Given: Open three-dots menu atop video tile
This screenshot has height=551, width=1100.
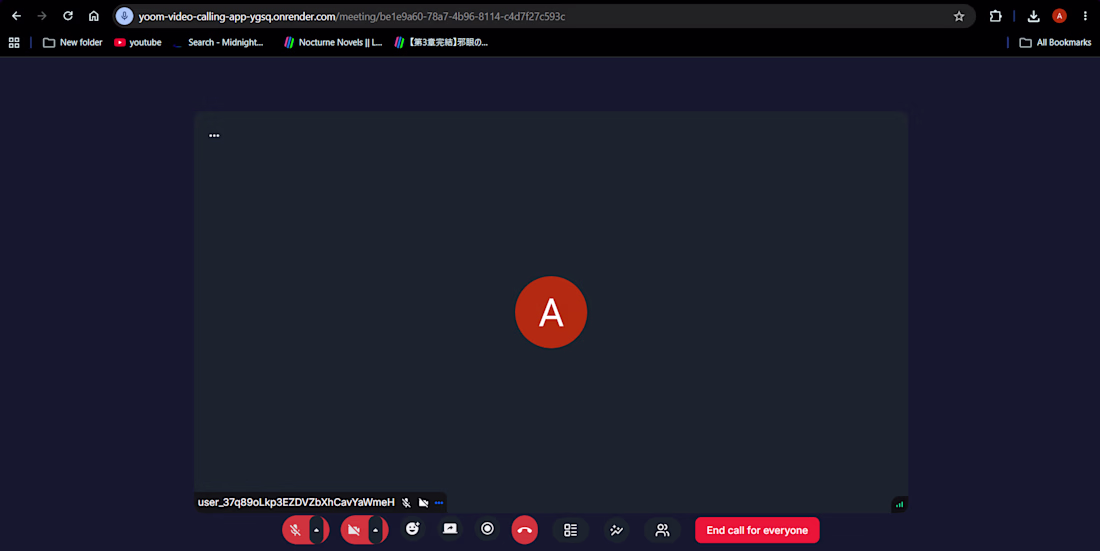Looking at the screenshot, I should tap(215, 135).
